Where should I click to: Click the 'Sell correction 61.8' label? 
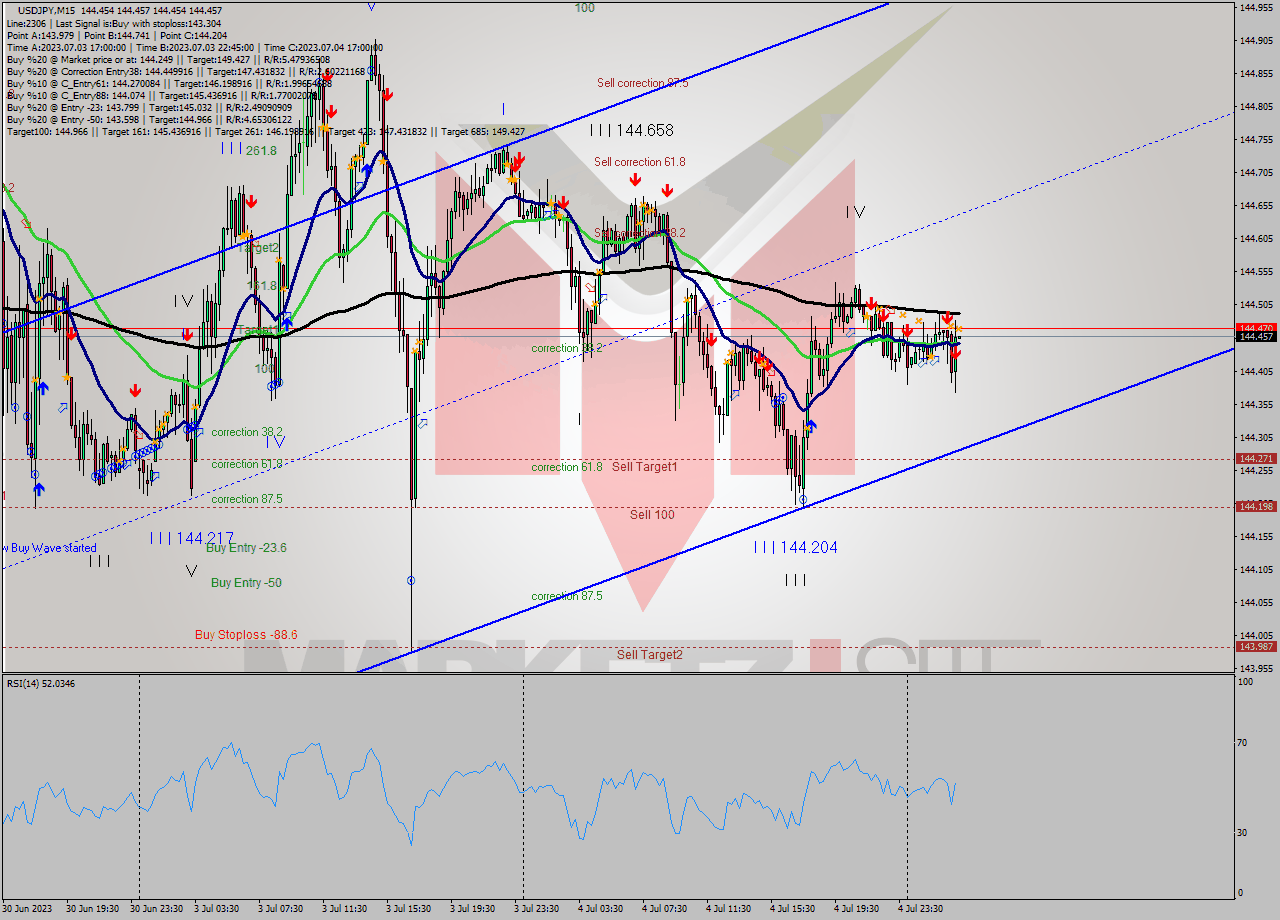pyautogui.click(x=639, y=162)
